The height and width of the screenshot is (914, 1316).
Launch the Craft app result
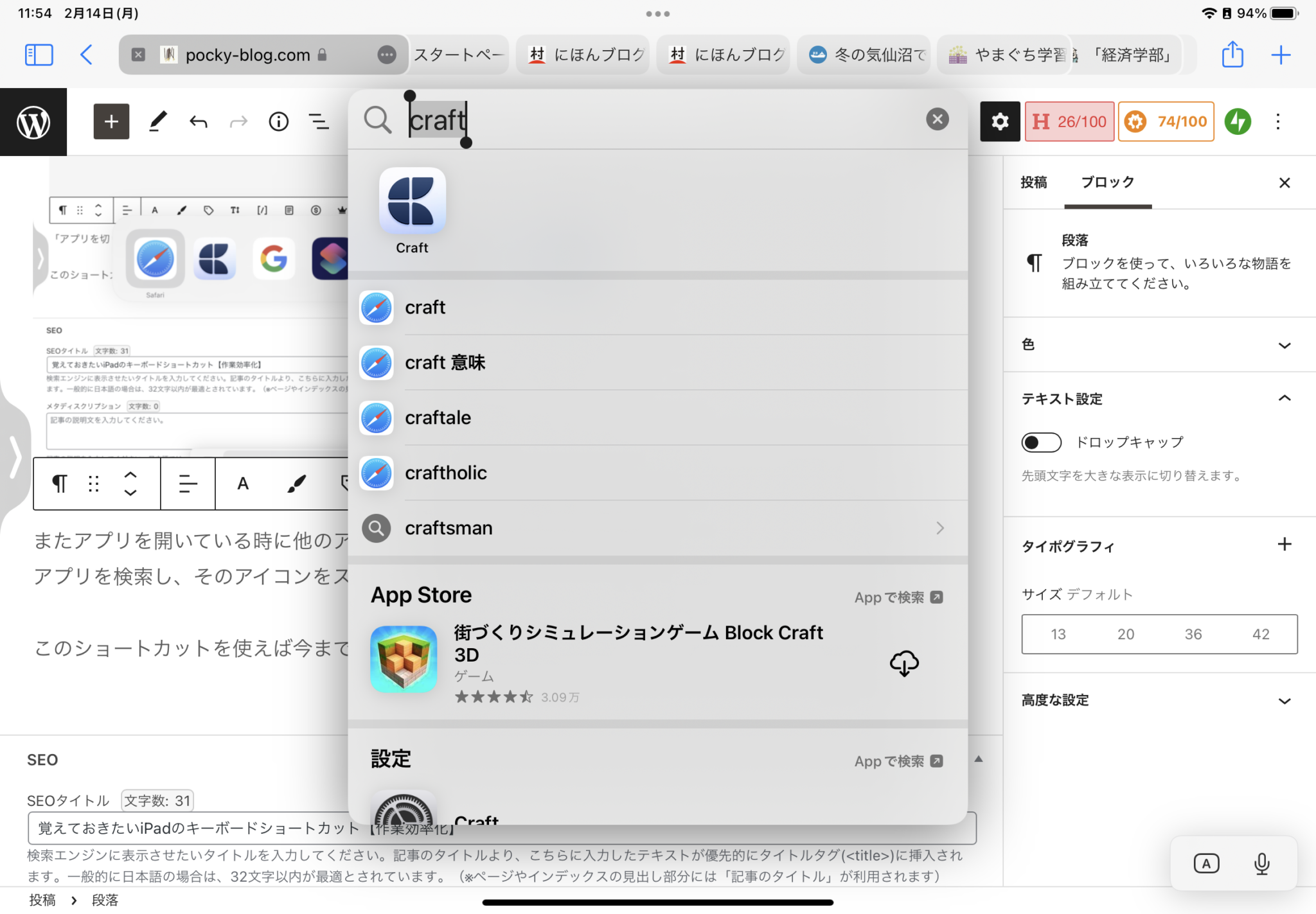(412, 212)
